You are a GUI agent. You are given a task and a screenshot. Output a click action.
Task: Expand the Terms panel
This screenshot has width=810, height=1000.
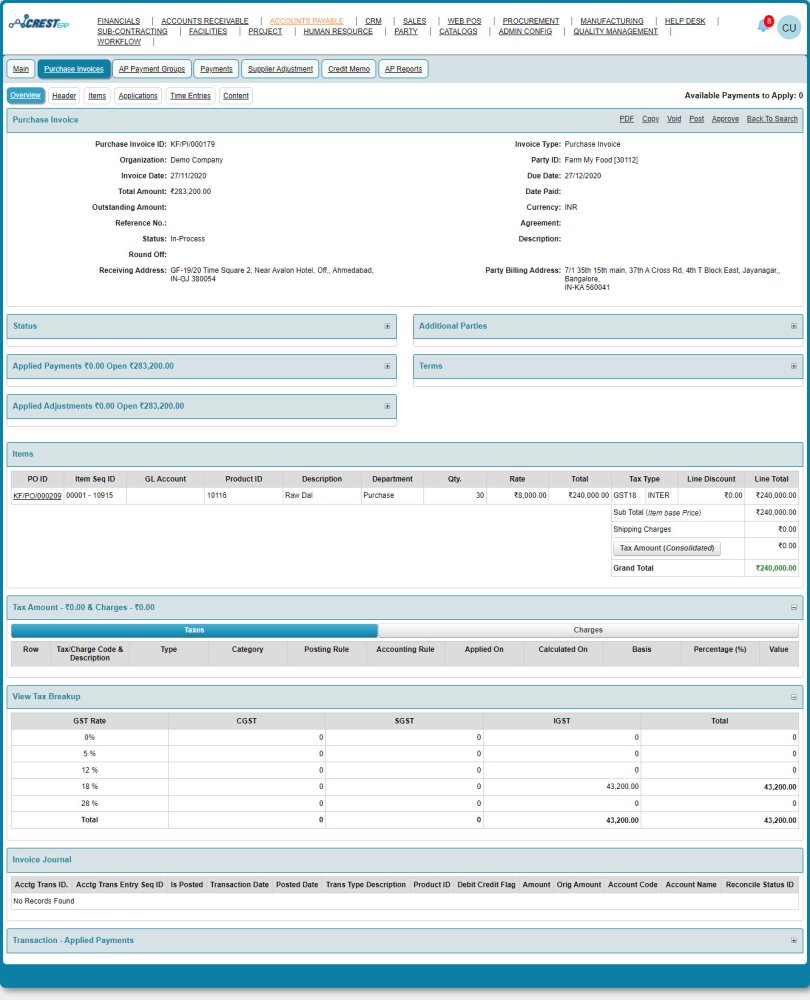(792, 366)
